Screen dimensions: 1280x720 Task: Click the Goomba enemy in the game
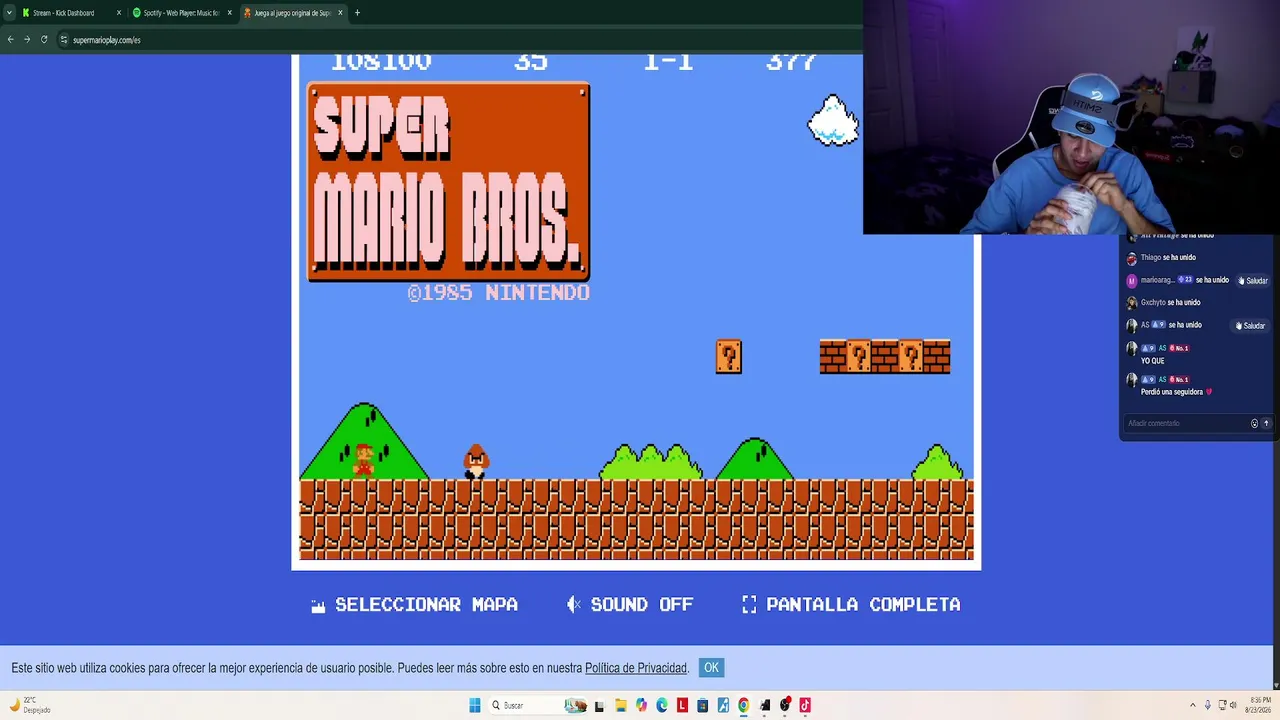click(x=476, y=461)
